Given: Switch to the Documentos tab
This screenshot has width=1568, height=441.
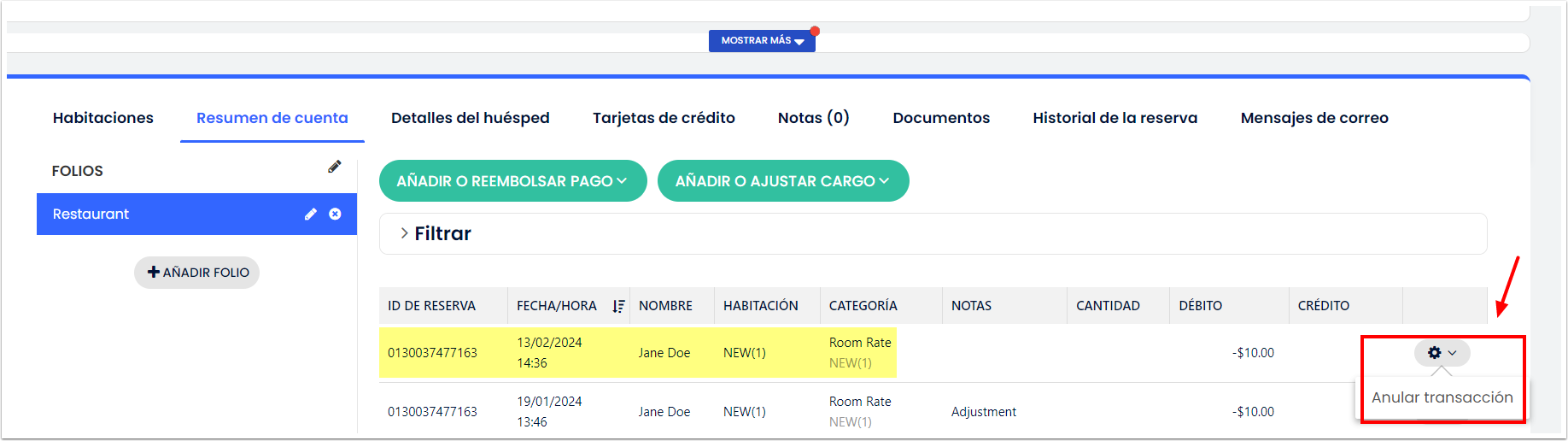Looking at the screenshot, I should tap(941, 118).
